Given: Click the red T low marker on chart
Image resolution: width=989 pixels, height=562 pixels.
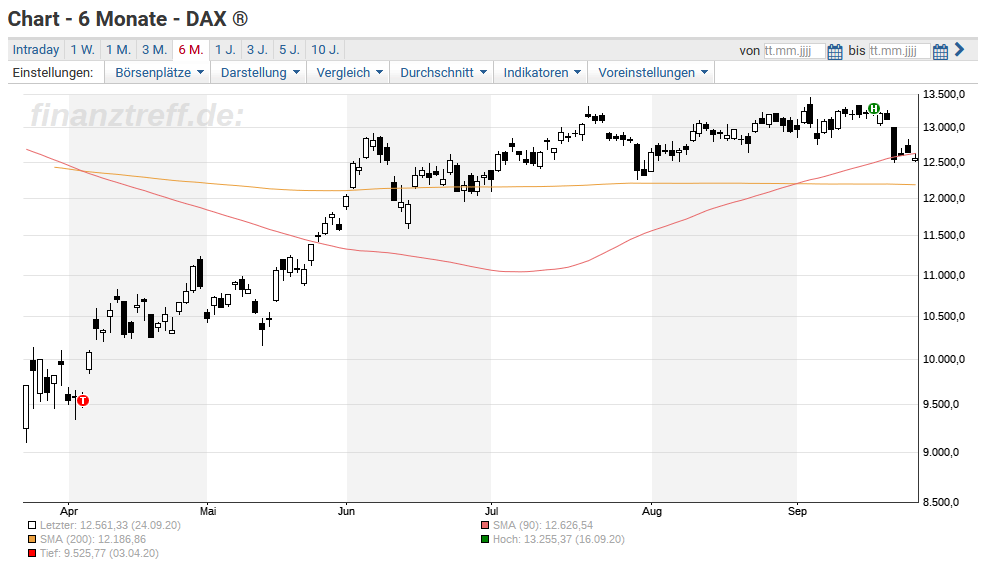Looking at the screenshot, I should (83, 401).
